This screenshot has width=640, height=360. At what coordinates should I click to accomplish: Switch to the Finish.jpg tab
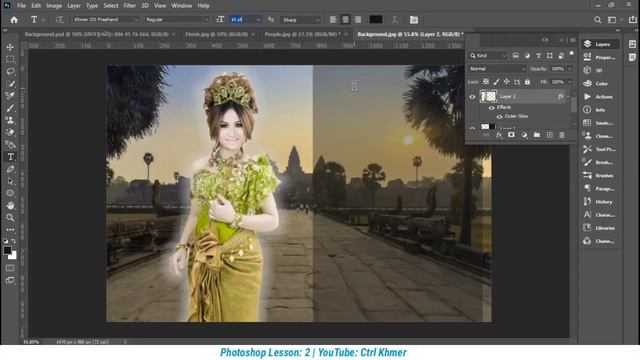pyautogui.click(x=216, y=34)
